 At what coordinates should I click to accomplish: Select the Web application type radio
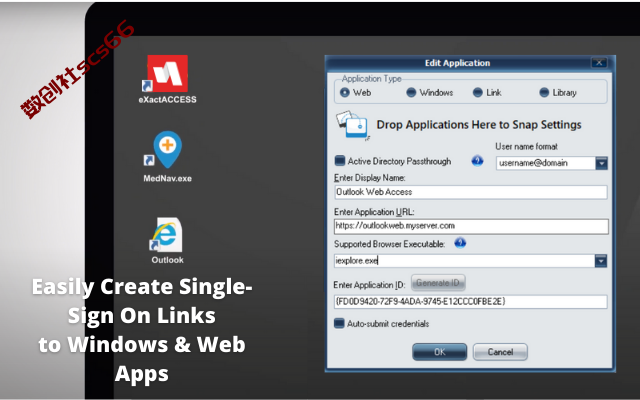[345, 93]
